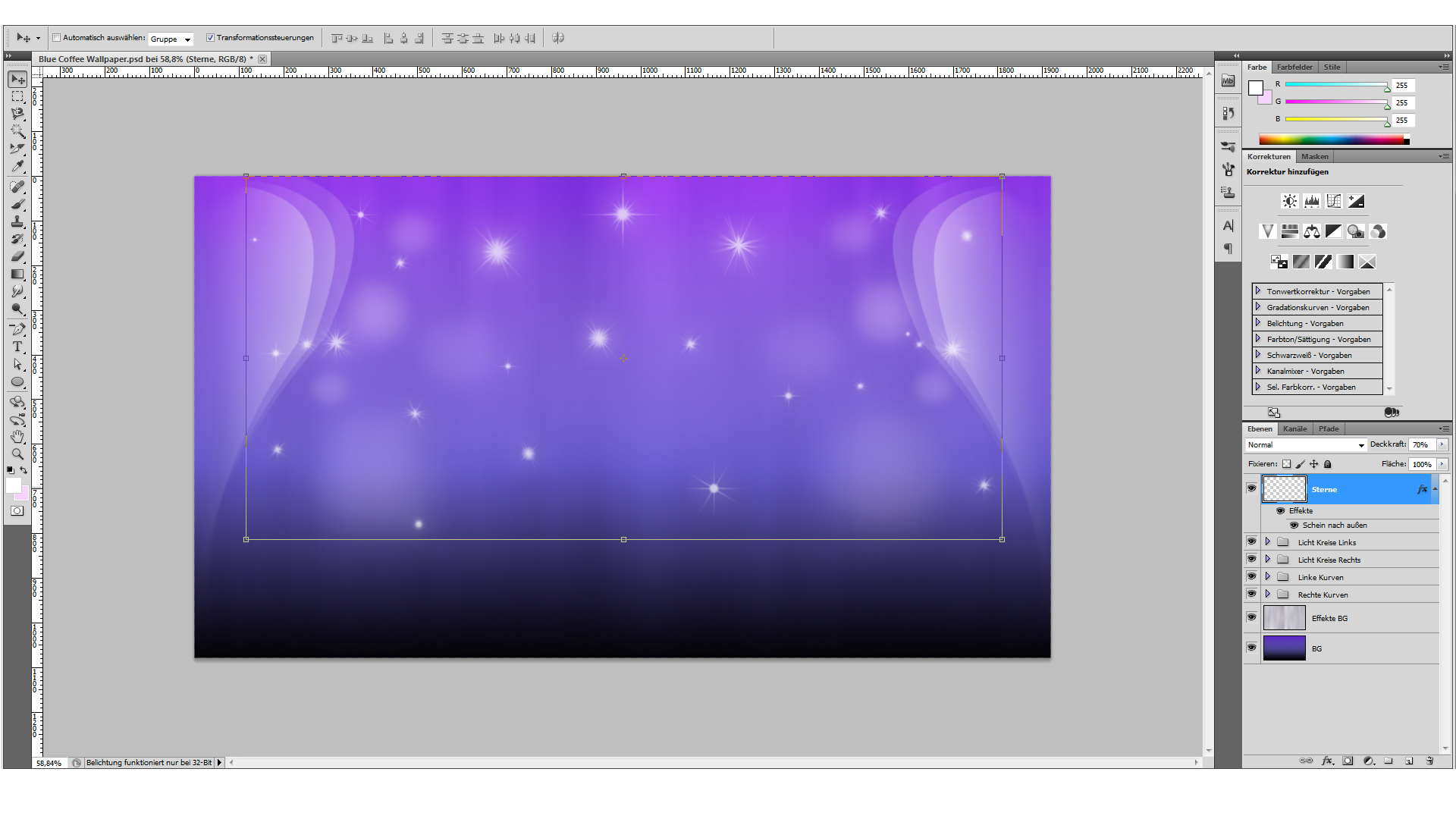Open the Gruppe auto-select dropdown
Viewport: 1456px width, 819px height.
(171, 39)
